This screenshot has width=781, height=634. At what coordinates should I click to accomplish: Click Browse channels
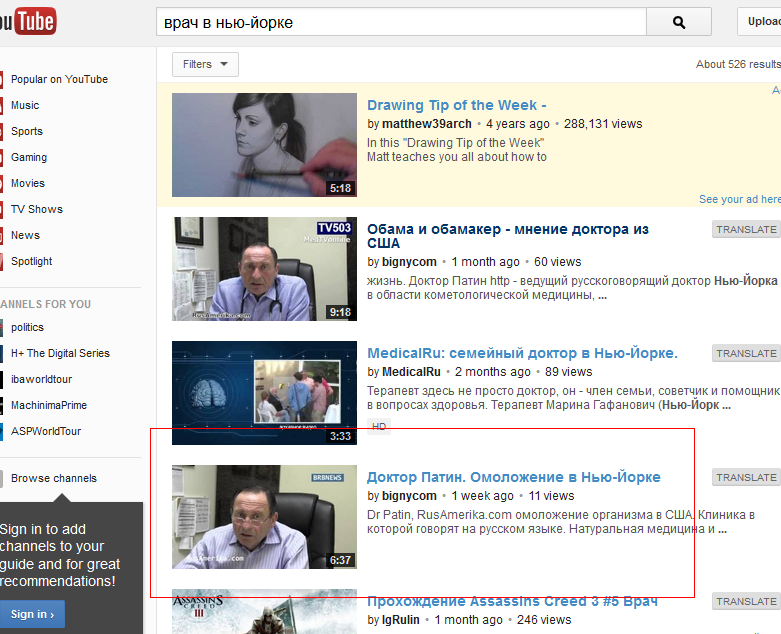(54, 478)
